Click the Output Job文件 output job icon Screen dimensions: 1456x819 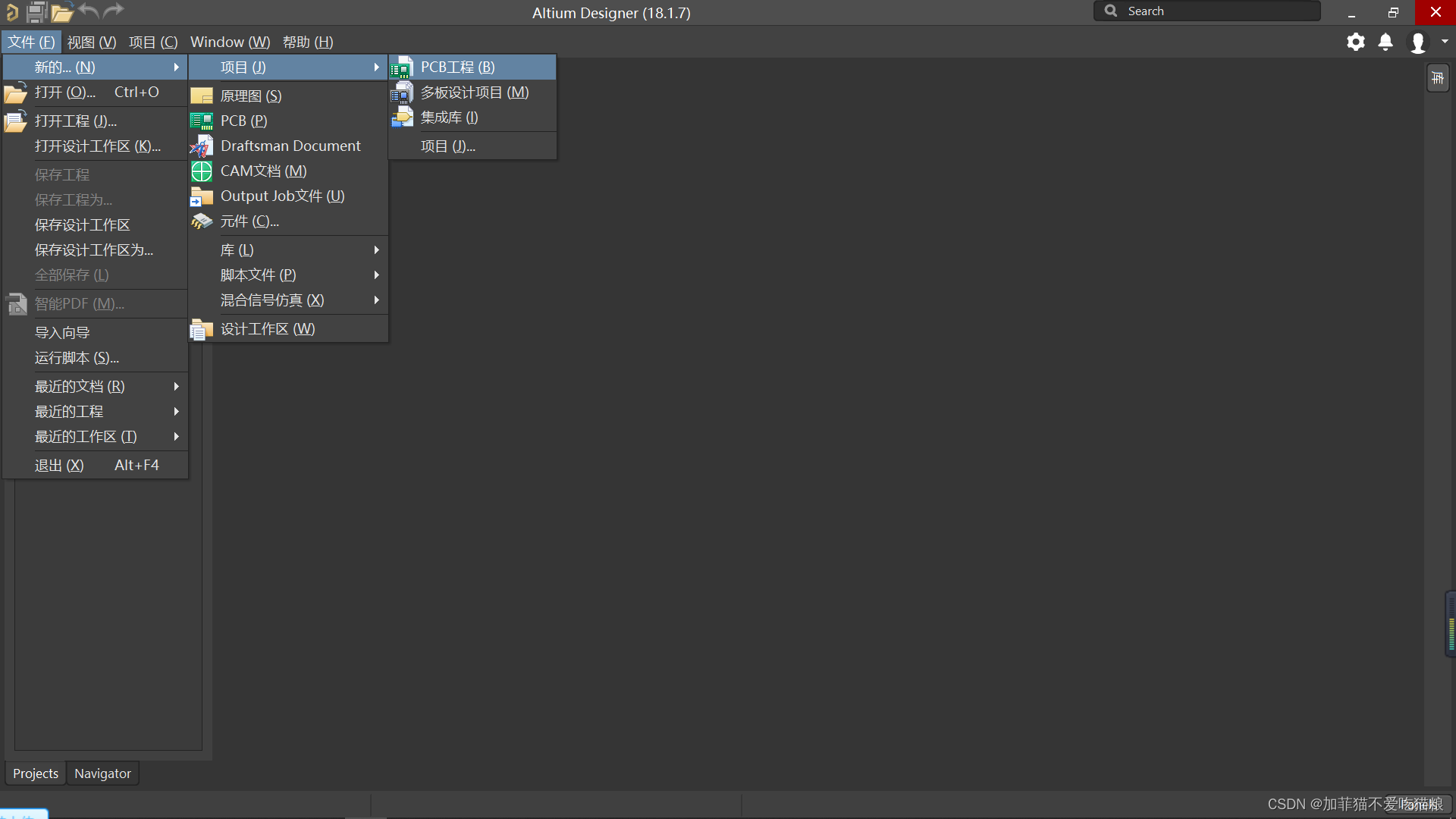pos(202,196)
